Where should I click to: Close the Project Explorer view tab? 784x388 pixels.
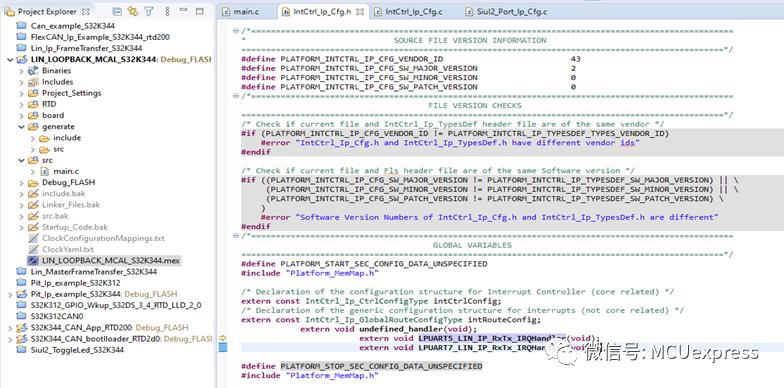click(86, 11)
